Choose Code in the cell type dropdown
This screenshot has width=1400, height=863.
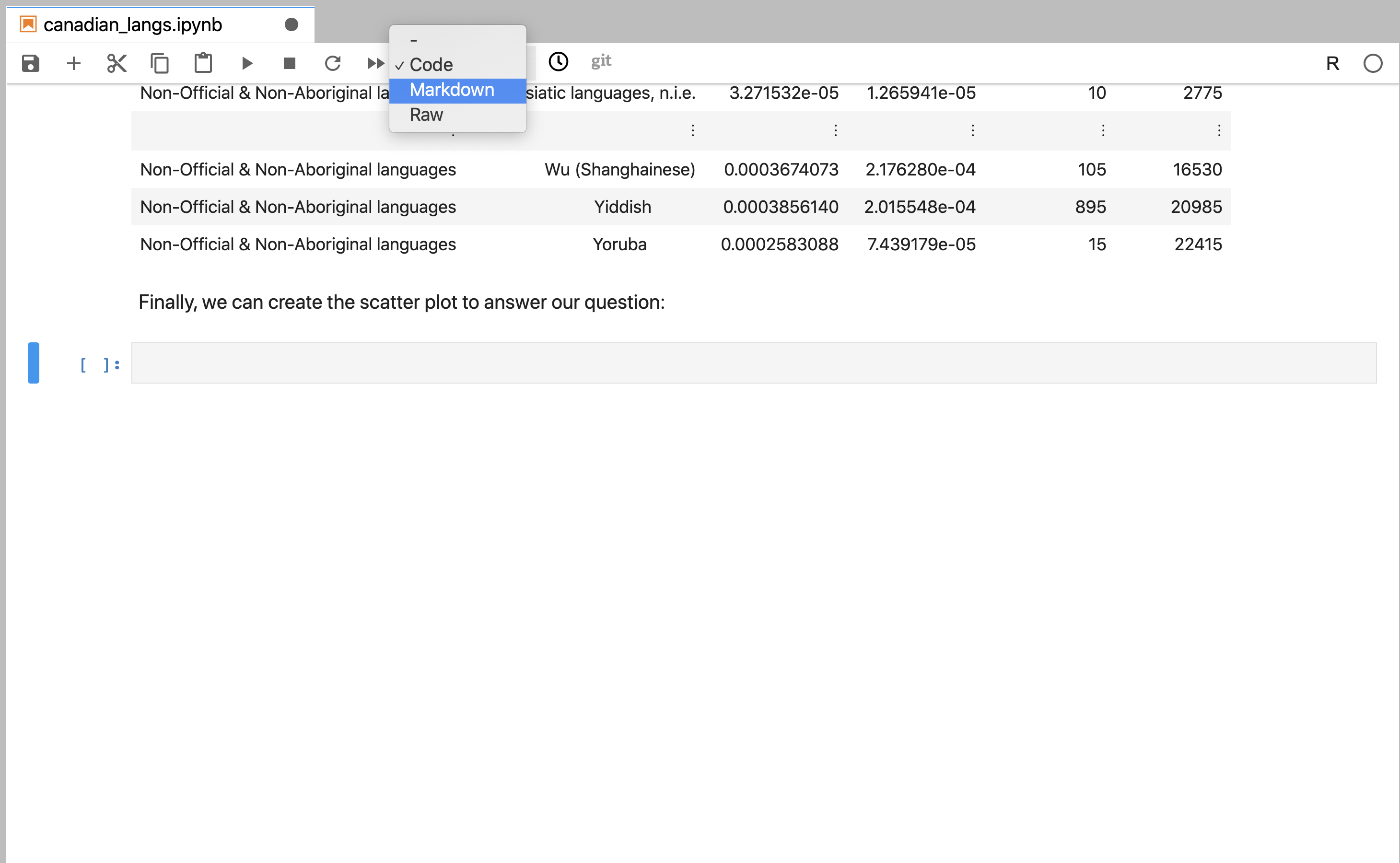[x=457, y=65]
